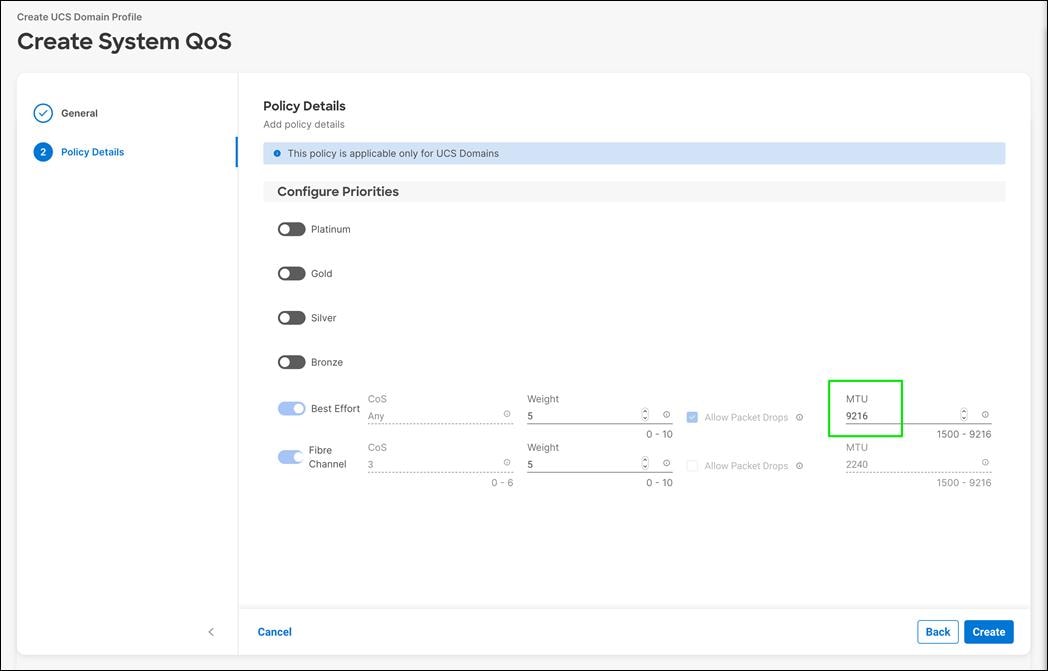Uncheck Allow Packet Drops for Best Effort
Screen dimensions: 1048x671
[691, 417]
